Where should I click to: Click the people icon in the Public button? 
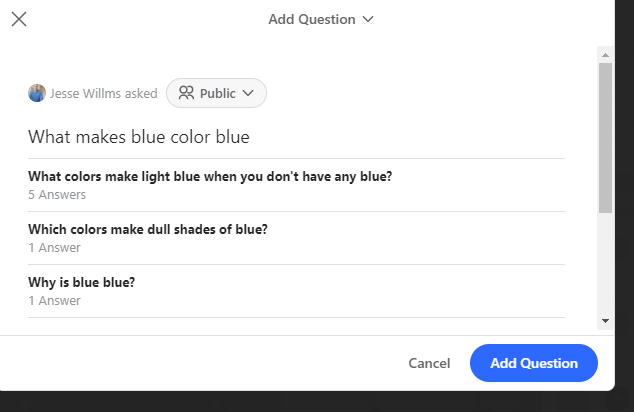point(186,93)
